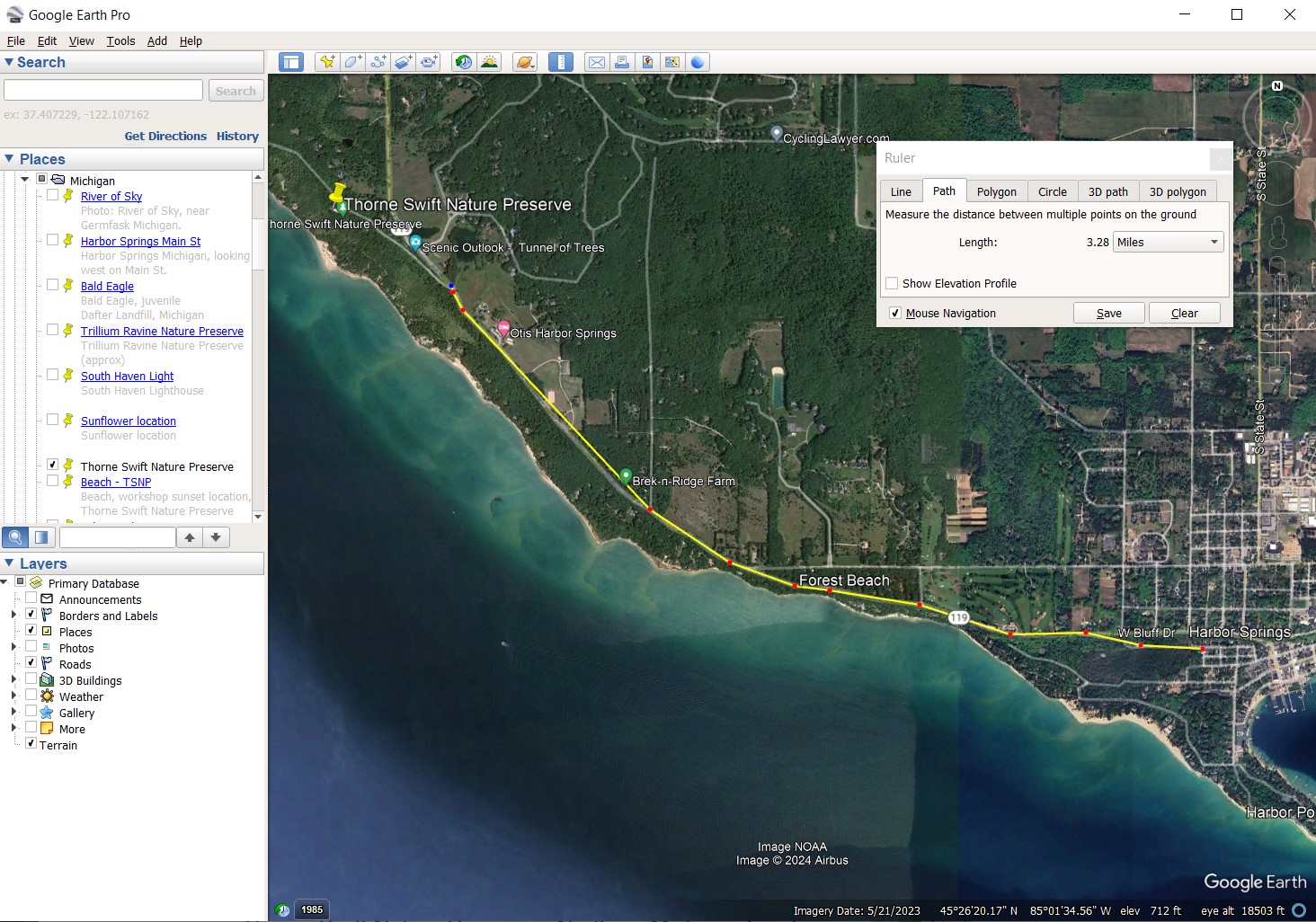Hide the sidebar using the toolbar icon
Image resolution: width=1316 pixels, height=922 pixels.
290,62
